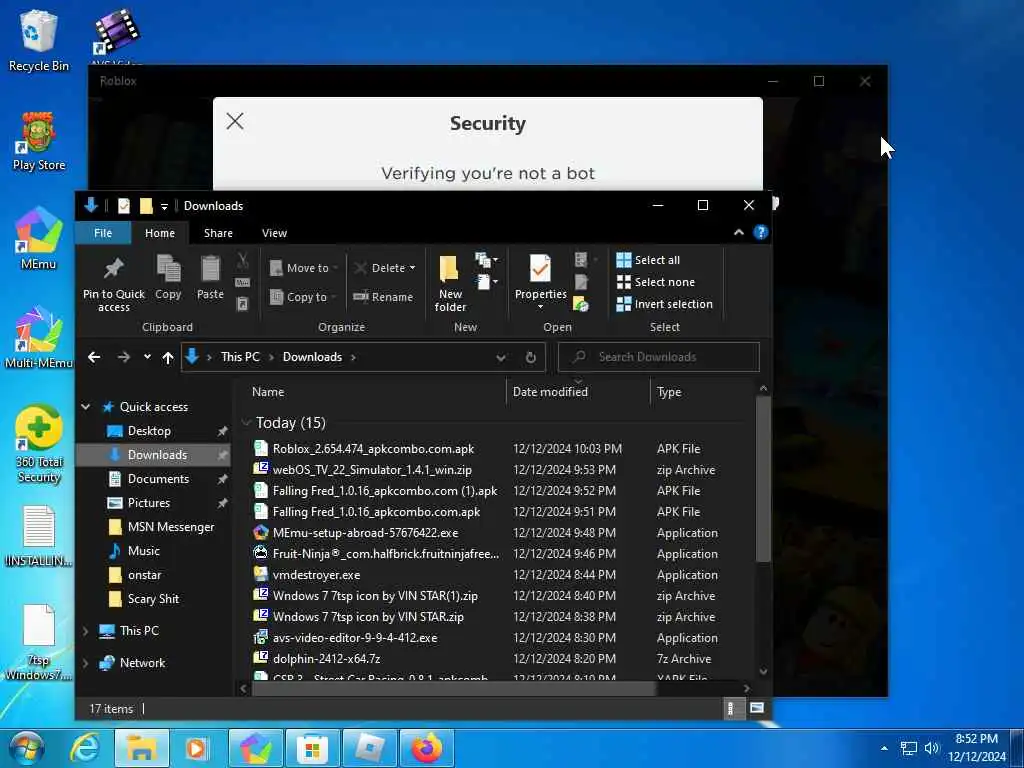The height and width of the screenshot is (768, 1024).
Task: Select dolphin-2412-x64.7z file
Action: [326, 658]
